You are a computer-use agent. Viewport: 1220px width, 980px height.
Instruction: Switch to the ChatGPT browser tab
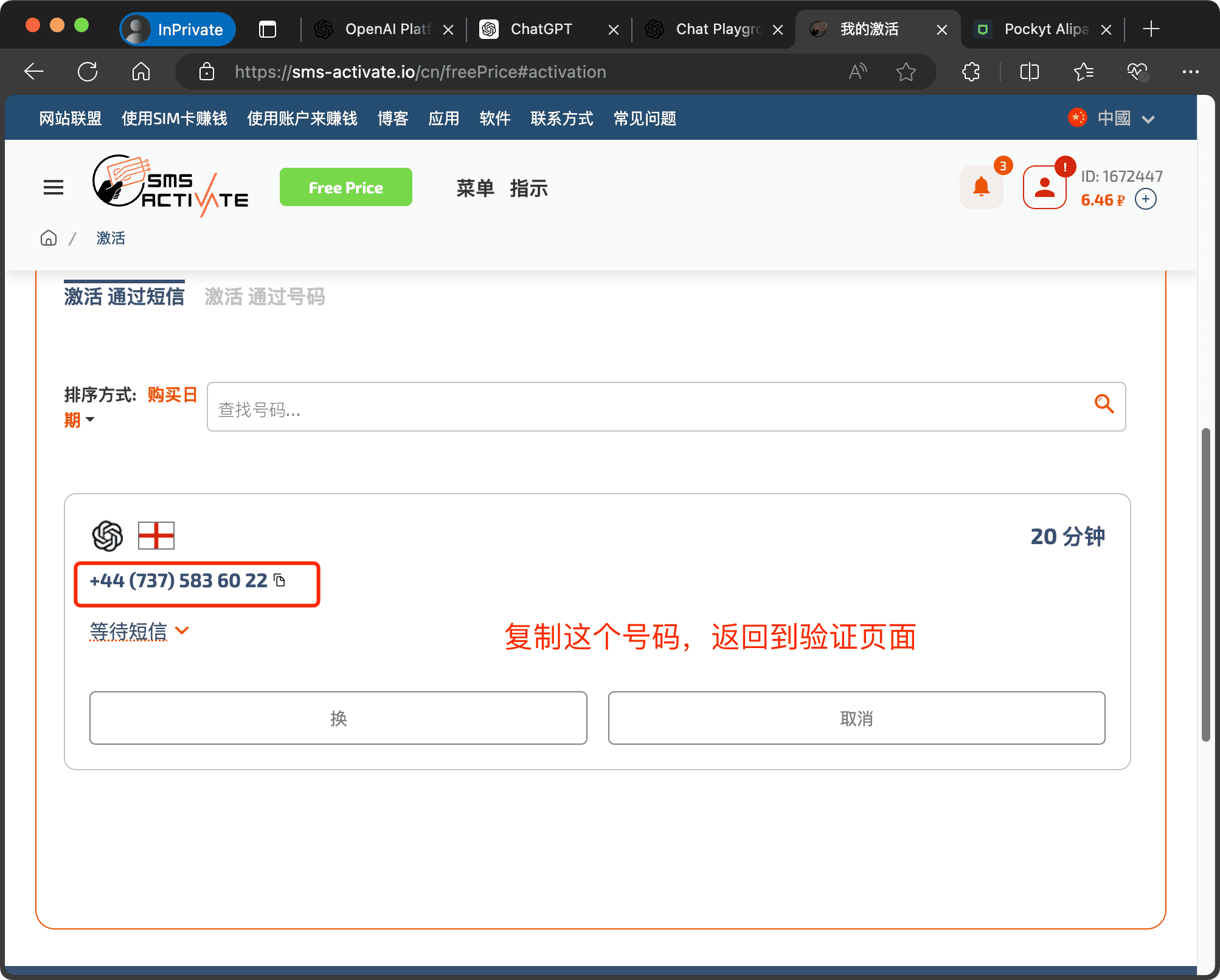pyautogui.click(x=541, y=29)
